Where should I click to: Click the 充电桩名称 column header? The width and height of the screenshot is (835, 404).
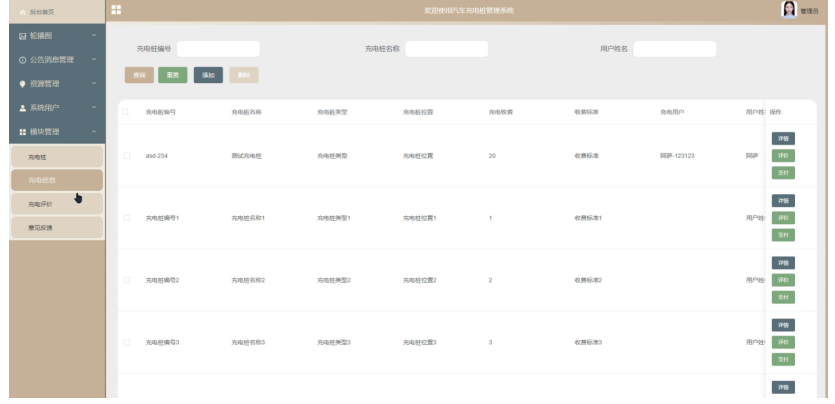pyautogui.click(x=247, y=112)
